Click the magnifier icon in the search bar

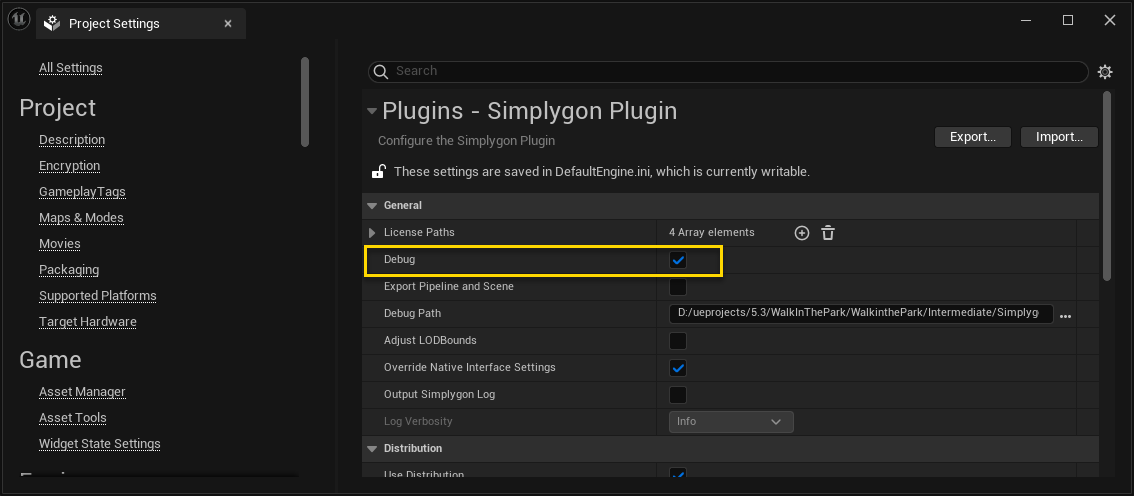pyautogui.click(x=381, y=71)
